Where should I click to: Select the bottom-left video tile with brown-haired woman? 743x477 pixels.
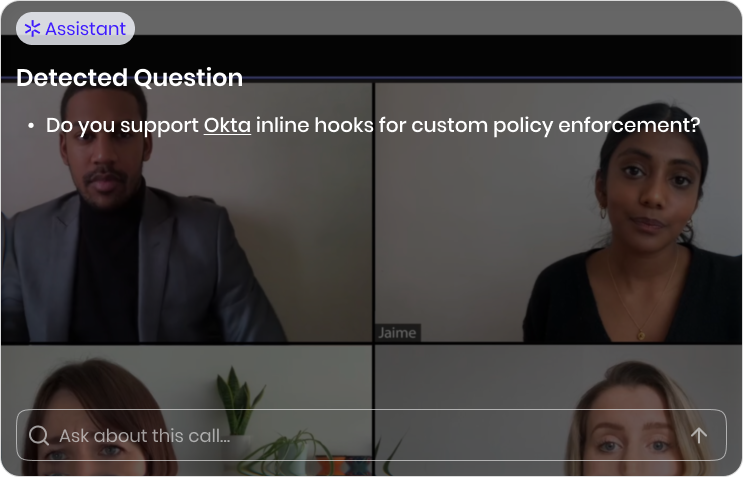point(187,410)
